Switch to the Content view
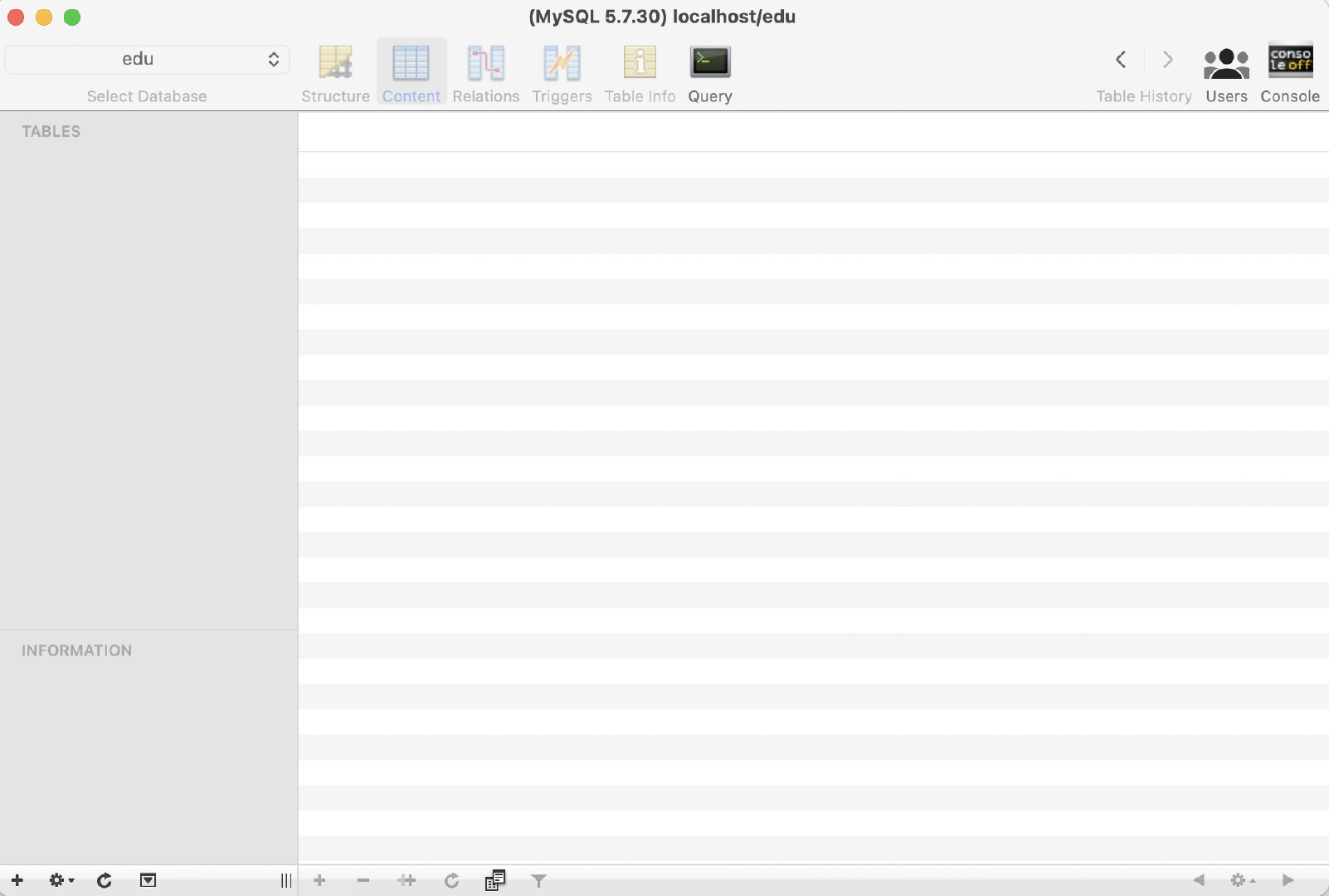The image size is (1329, 896). (x=411, y=73)
